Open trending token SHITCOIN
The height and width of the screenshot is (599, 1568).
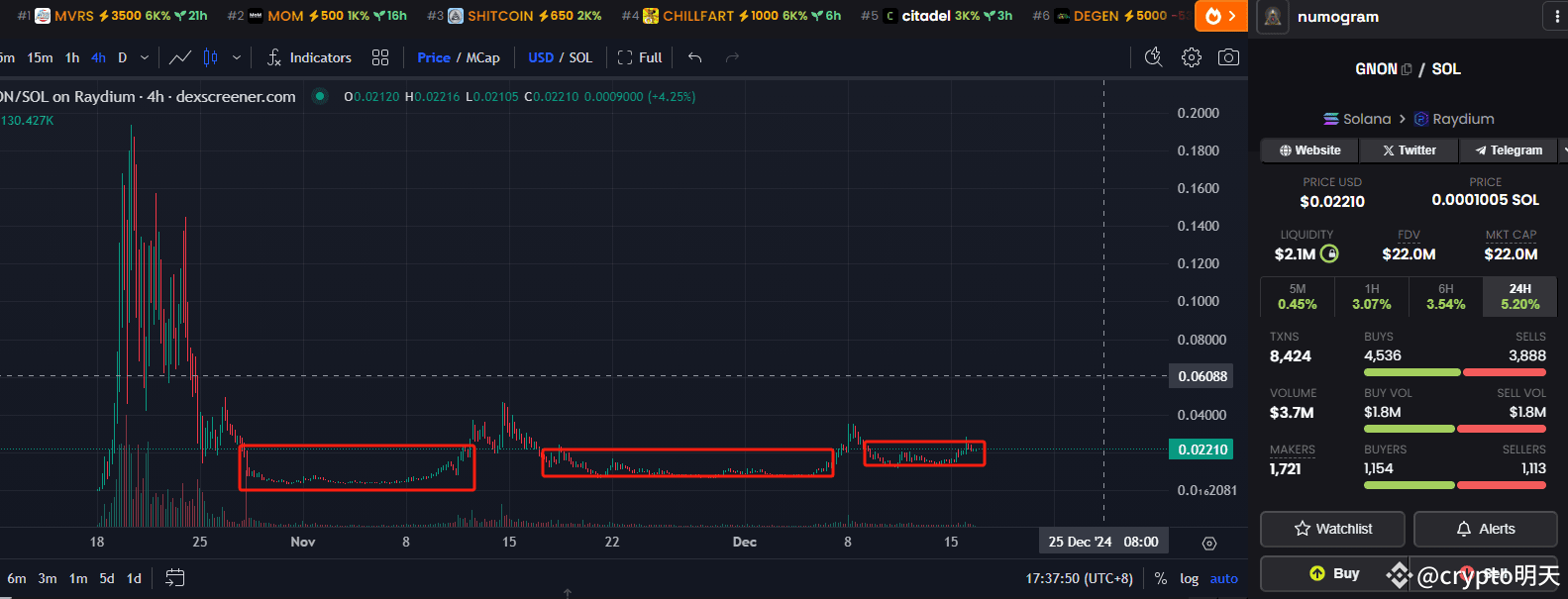click(514, 16)
